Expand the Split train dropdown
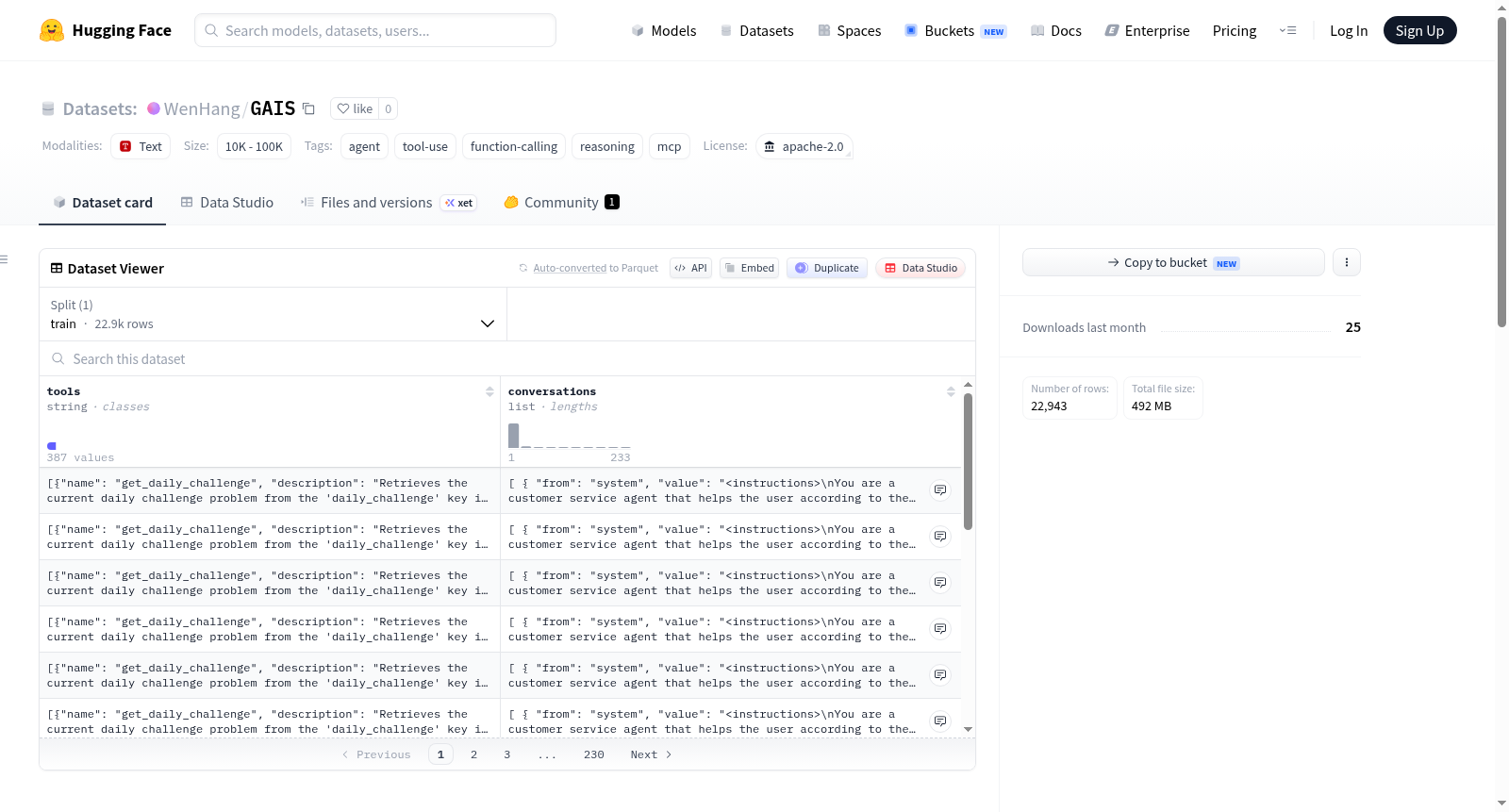This screenshot has width=1509, height=812. (273, 314)
